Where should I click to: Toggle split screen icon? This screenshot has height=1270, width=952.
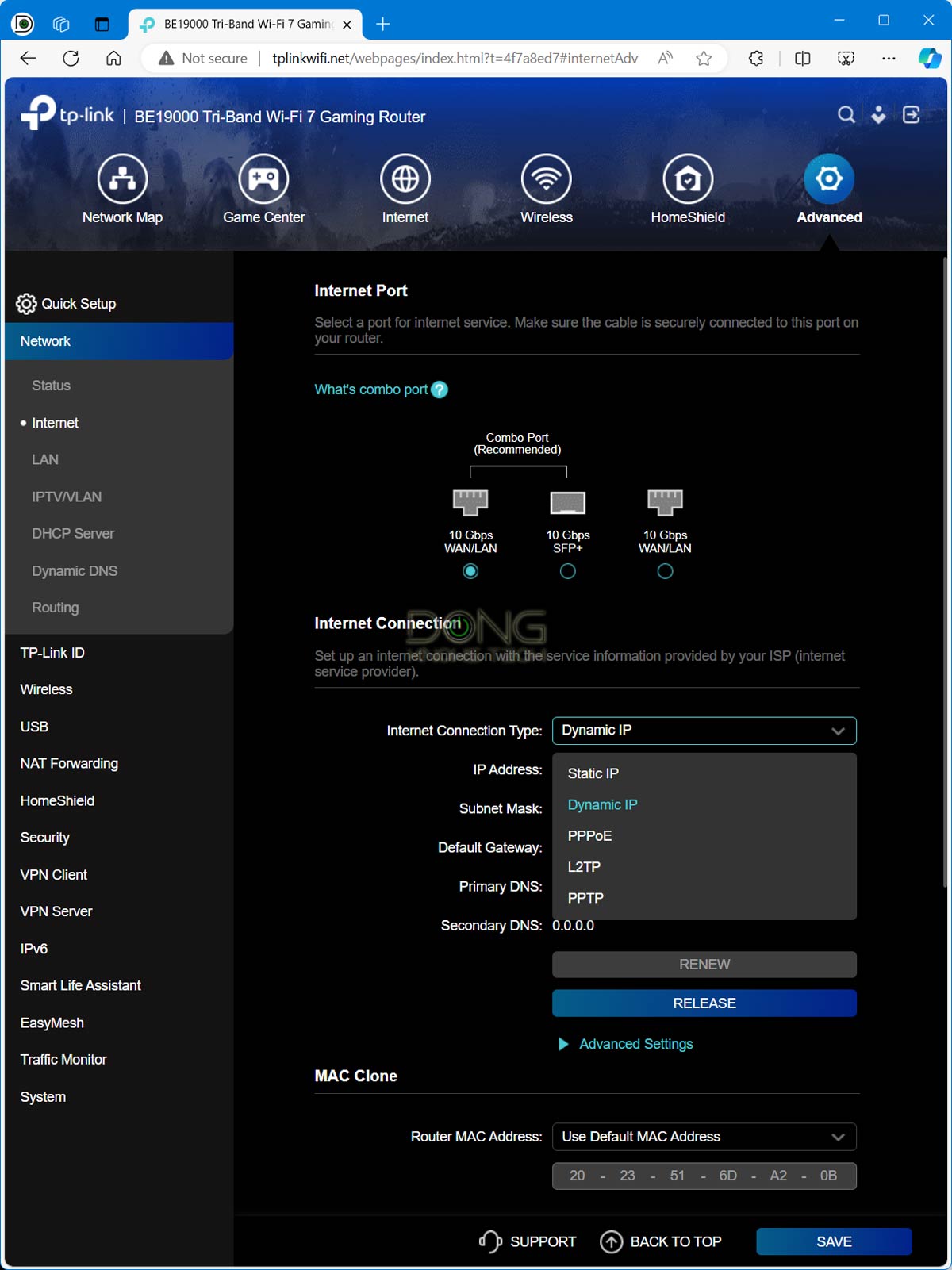(802, 58)
